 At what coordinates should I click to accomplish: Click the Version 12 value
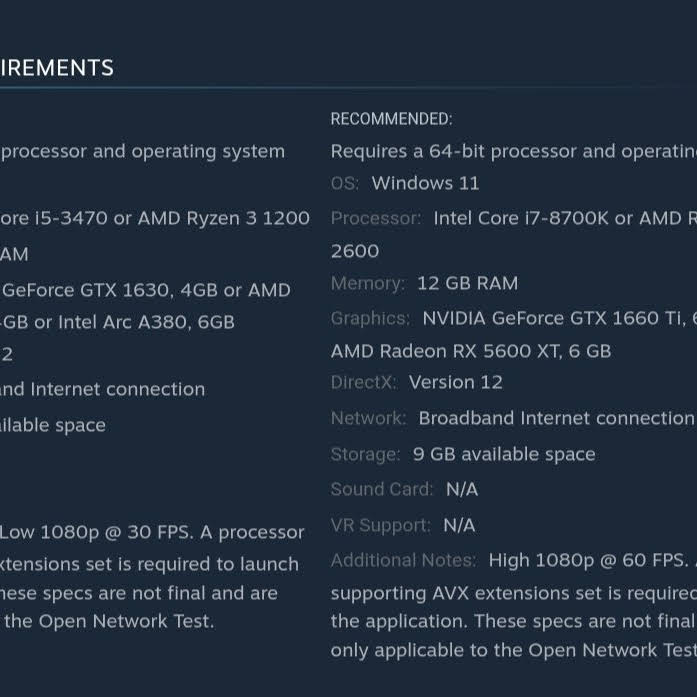coord(456,382)
